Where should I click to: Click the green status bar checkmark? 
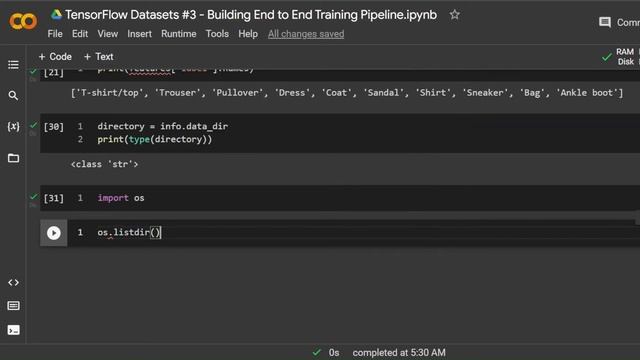click(x=317, y=352)
